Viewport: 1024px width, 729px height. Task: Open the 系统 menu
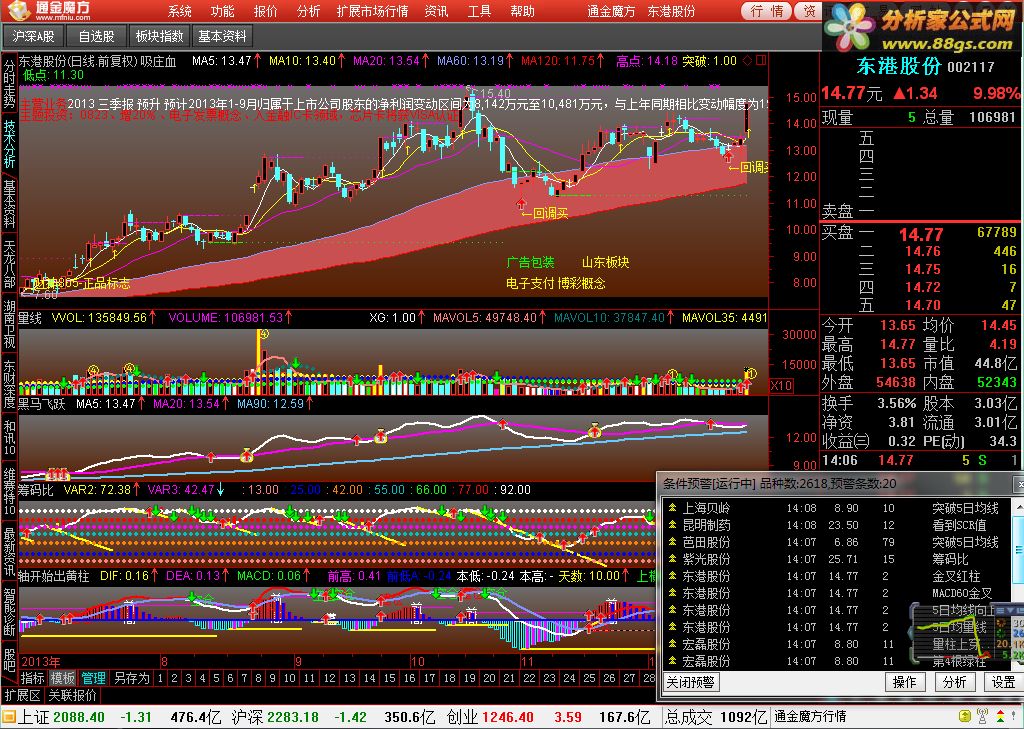(180, 11)
